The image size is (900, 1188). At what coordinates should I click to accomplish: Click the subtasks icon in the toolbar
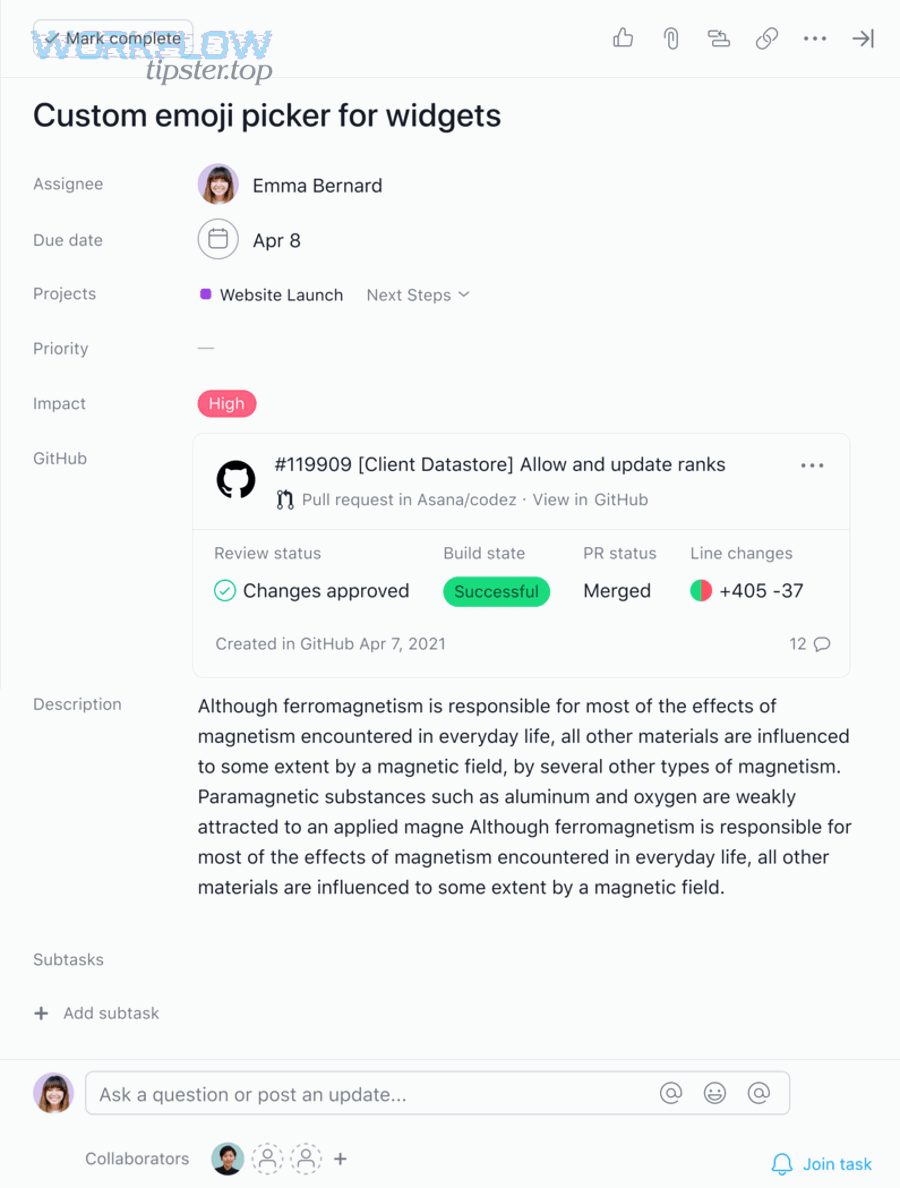[x=718, y=38]
